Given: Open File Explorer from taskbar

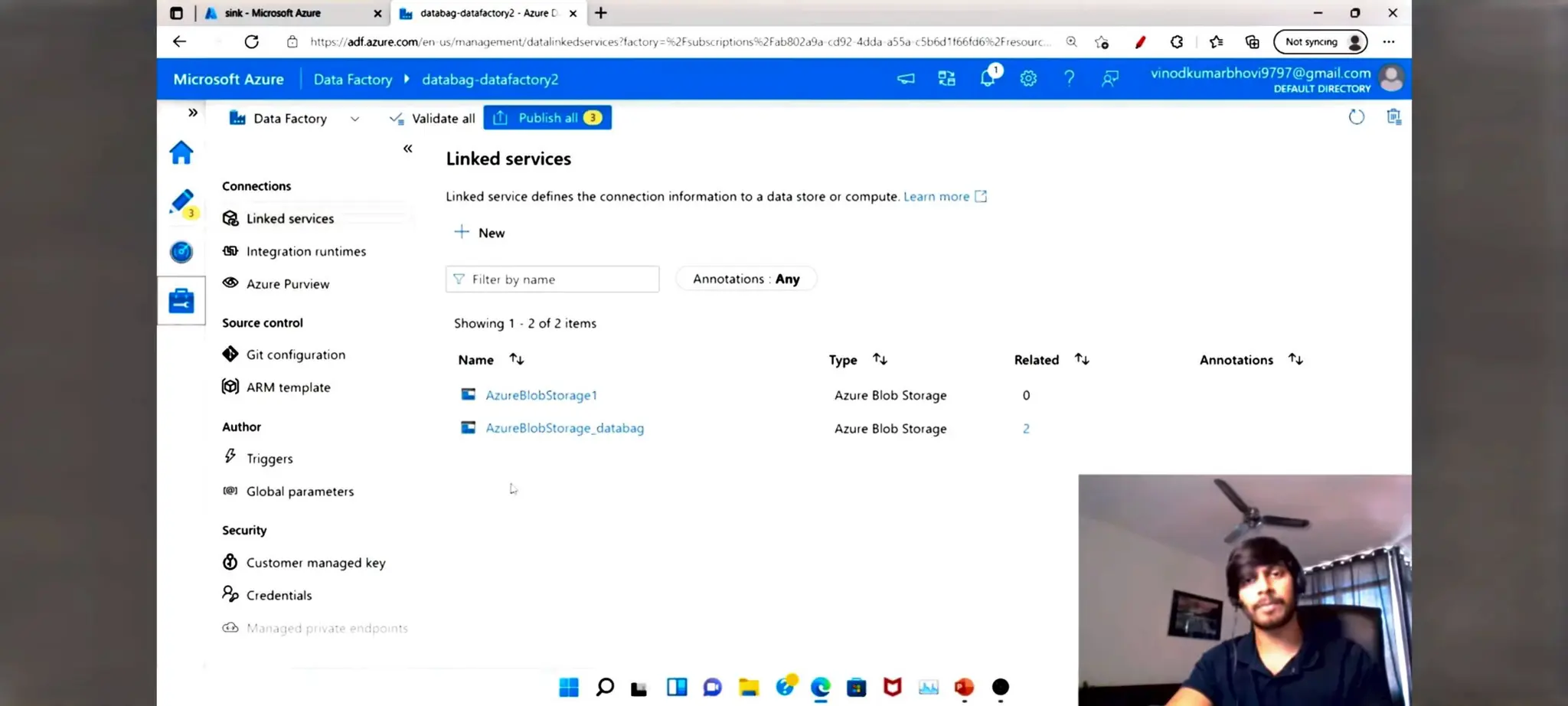Looking at the screenshot, I should pyautogui.click(x=749, y=688).
